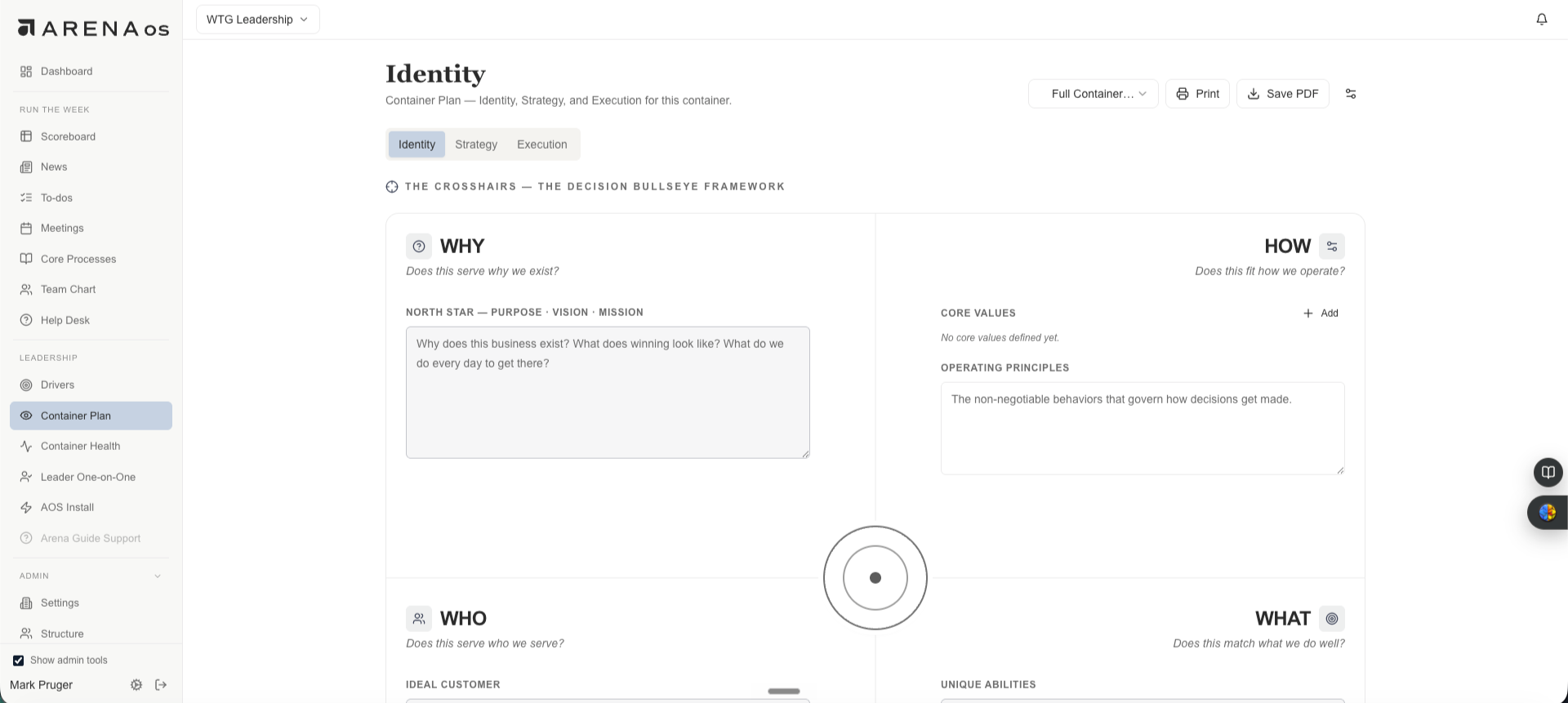The width and height of the screenshot is (1568, 703).
Task: Click the Settings building icon
Action: [26, 603]
